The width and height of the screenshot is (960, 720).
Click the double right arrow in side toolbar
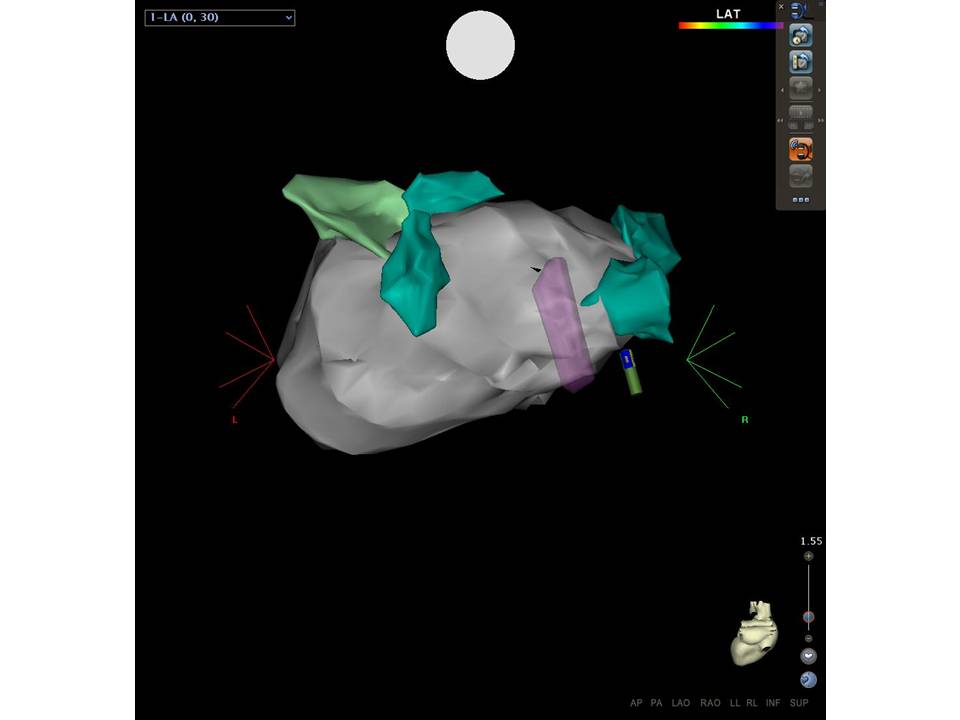[x=820, y=120]
